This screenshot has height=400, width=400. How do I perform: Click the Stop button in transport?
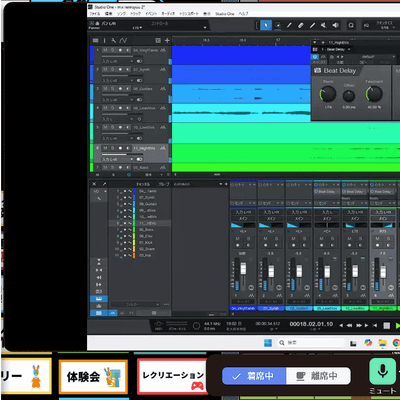click(x=386, y=325)
